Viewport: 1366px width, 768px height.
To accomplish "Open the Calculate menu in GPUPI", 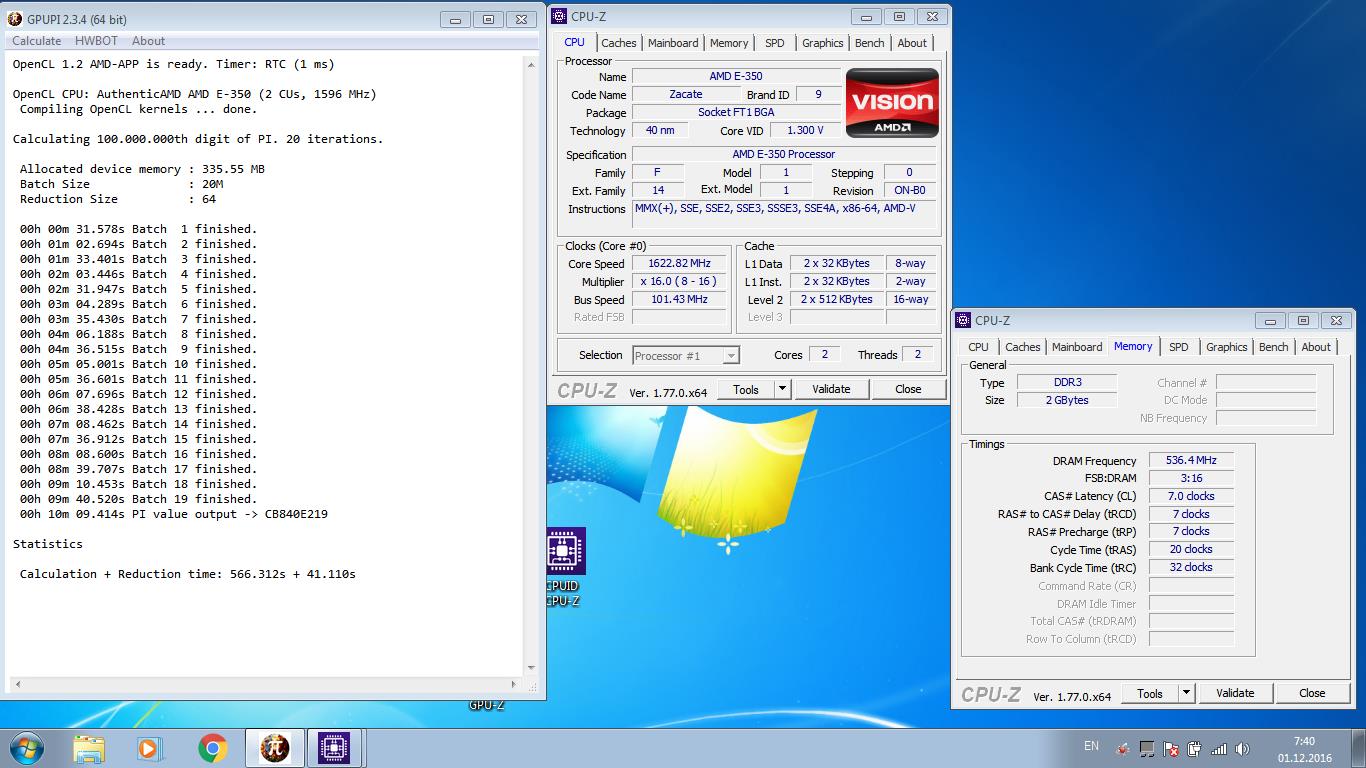I will tap(36, 41).
